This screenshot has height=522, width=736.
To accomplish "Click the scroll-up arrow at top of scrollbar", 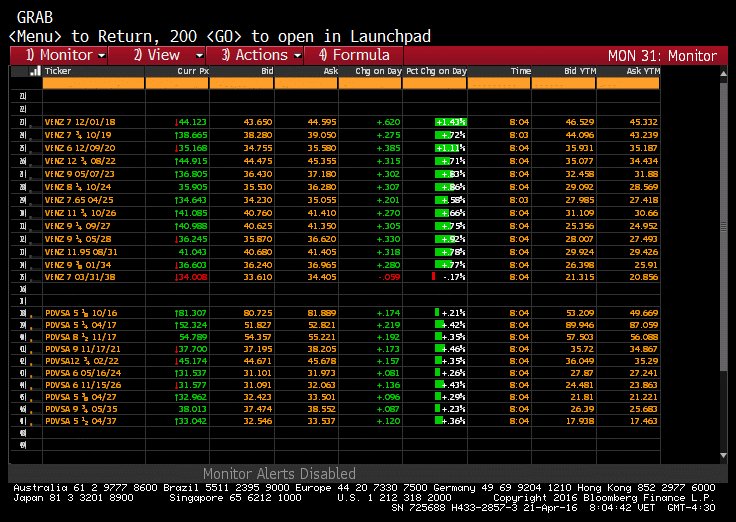I will point(723,72).
